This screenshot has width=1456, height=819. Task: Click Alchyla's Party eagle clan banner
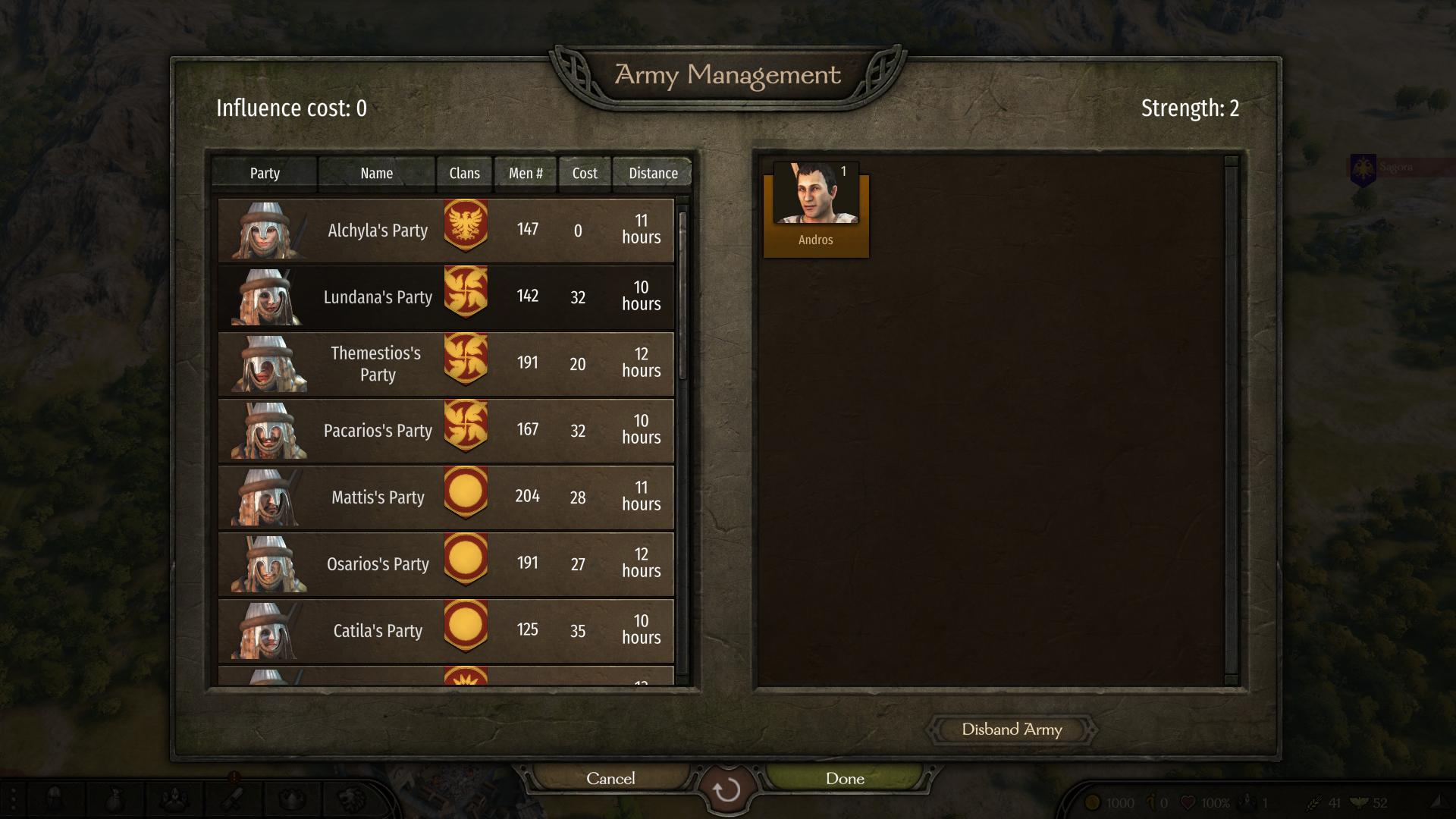(466, 225)
